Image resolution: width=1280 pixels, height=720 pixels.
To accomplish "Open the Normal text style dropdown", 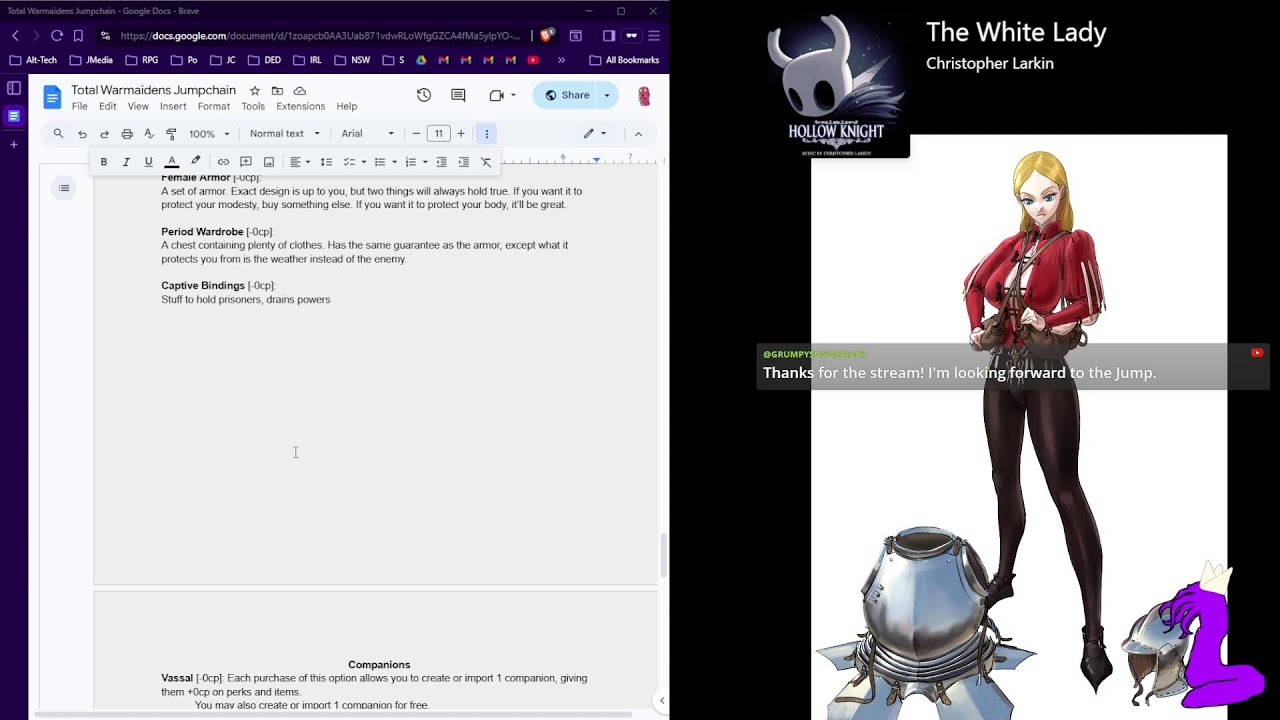I will (284, 134).
